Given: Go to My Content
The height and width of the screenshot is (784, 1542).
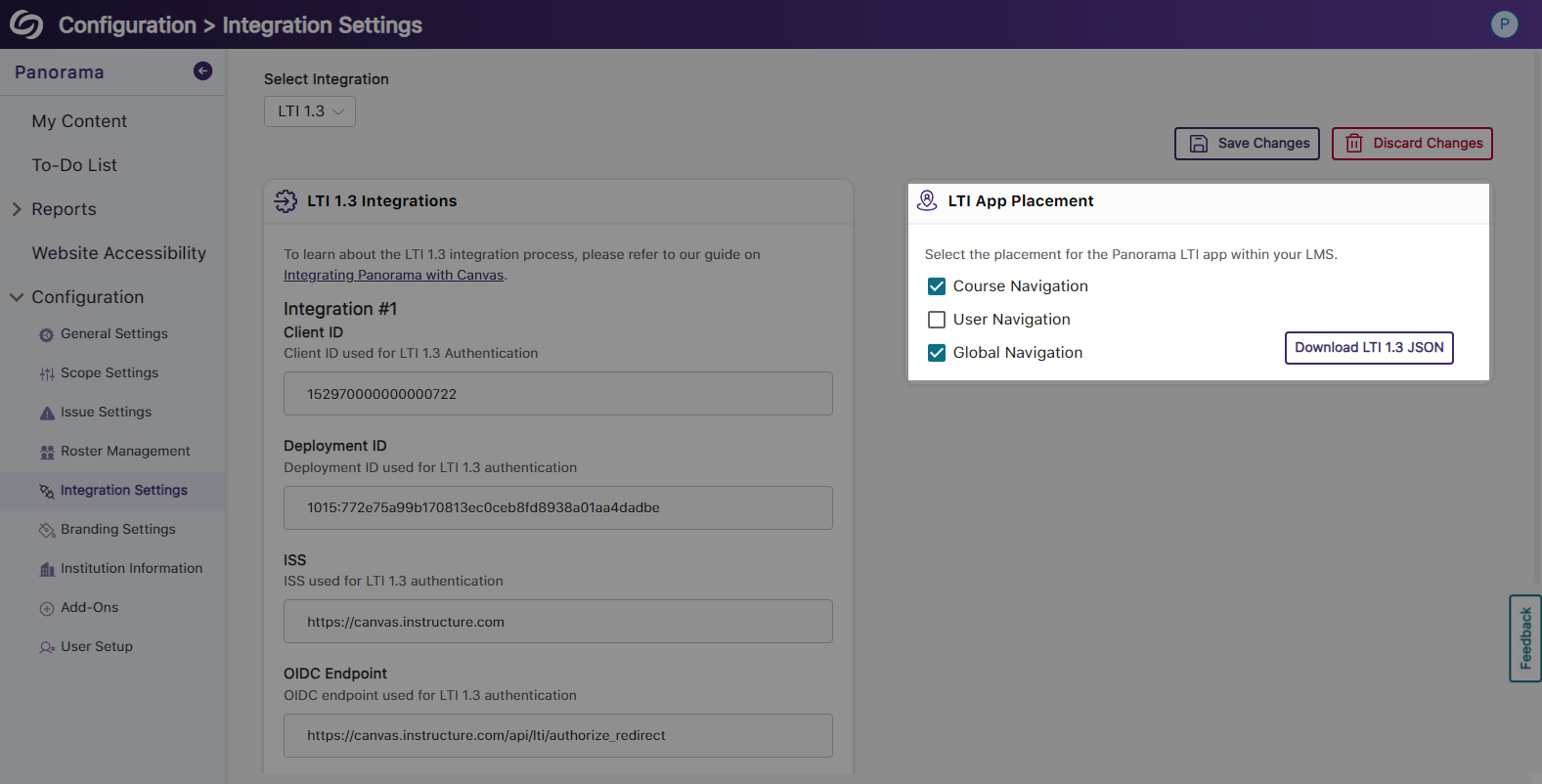Looking at the screenshot, I should [x=79, y=121].
